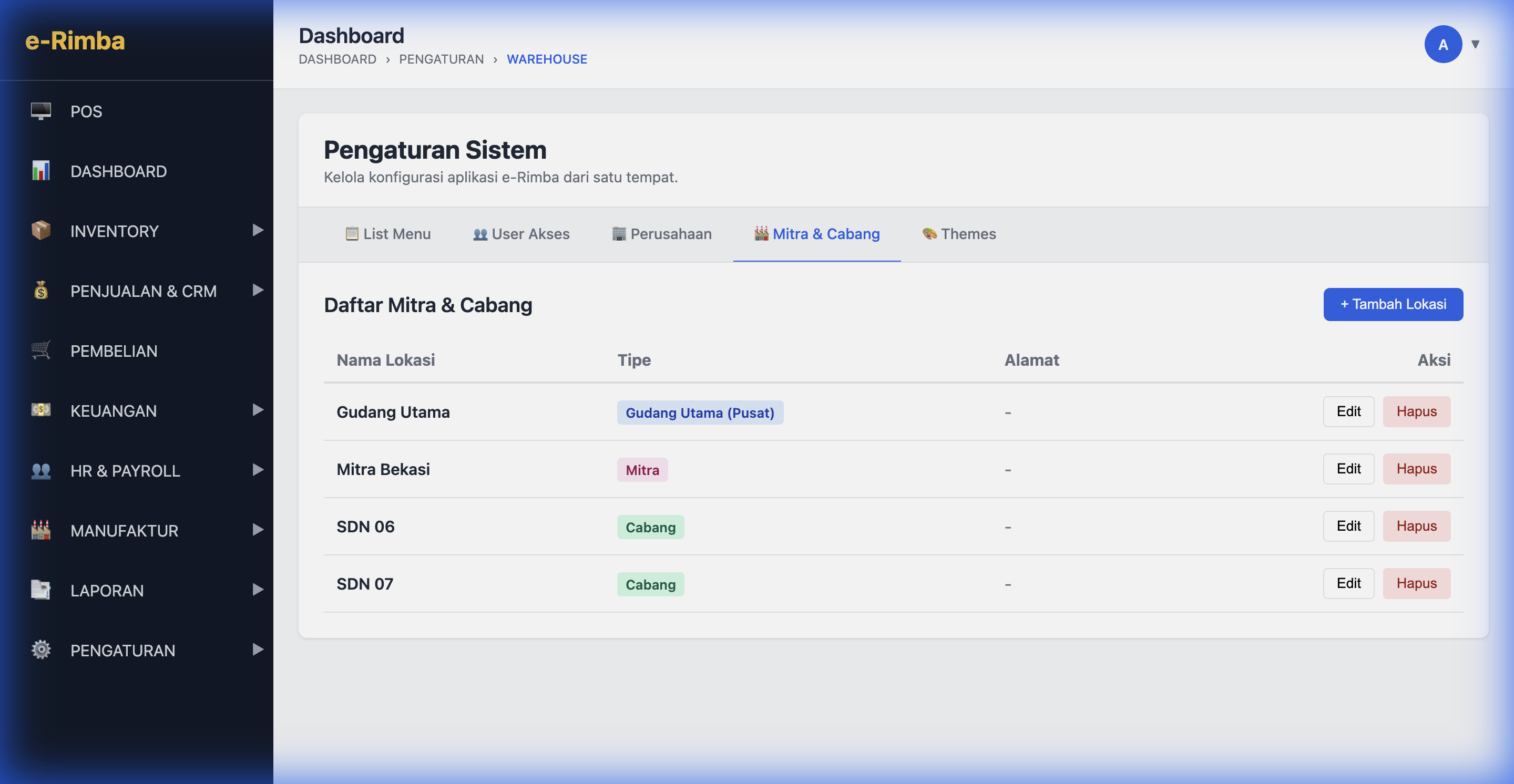Click the Manufaktur factory icon
Viewport: 1514px width, 784px height.
[x=40, y=530]
